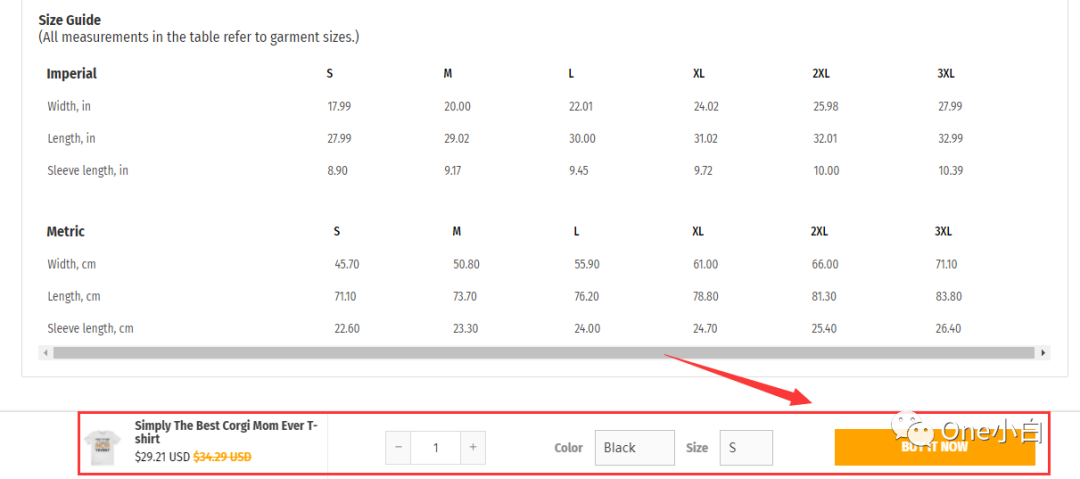The height and width of the screenshot is (479, 1080).
Task: Click the 3XL header in Imperial table
Action: click(x=946, y=74)
